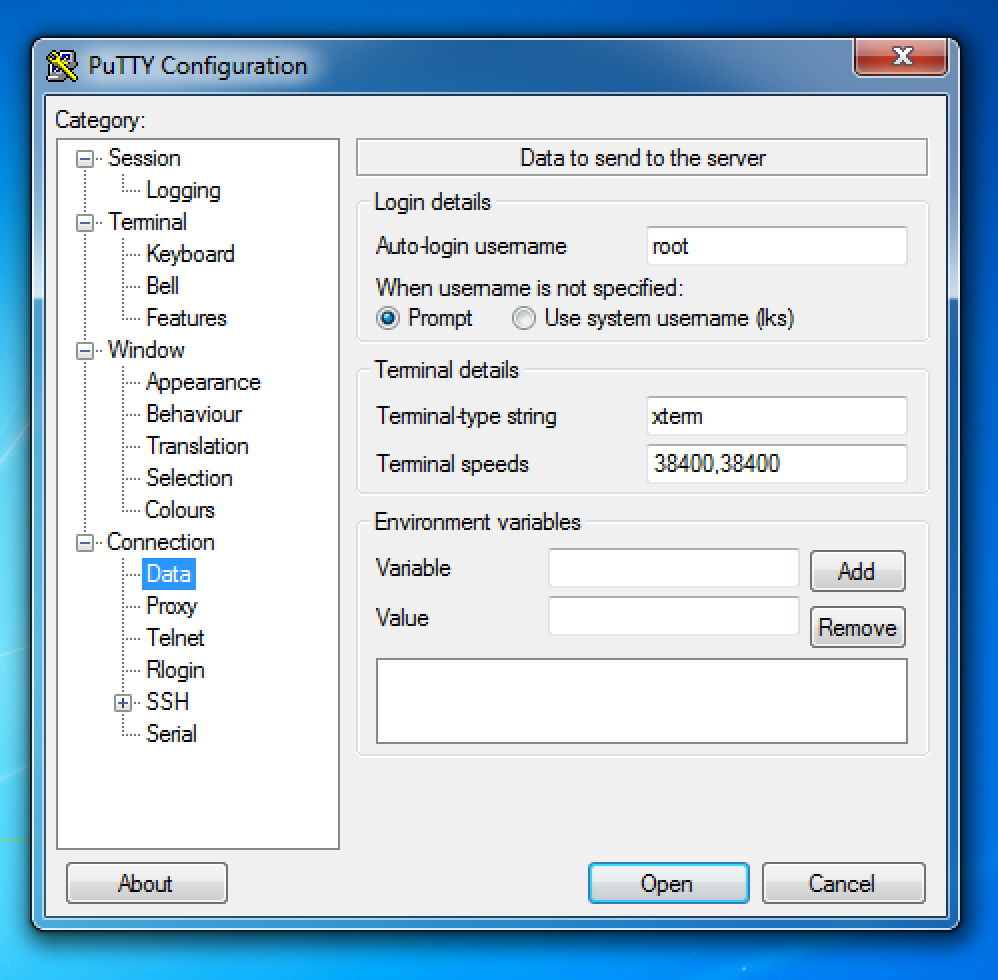
Task: Open the About dialog
Action: pos(146,883)
